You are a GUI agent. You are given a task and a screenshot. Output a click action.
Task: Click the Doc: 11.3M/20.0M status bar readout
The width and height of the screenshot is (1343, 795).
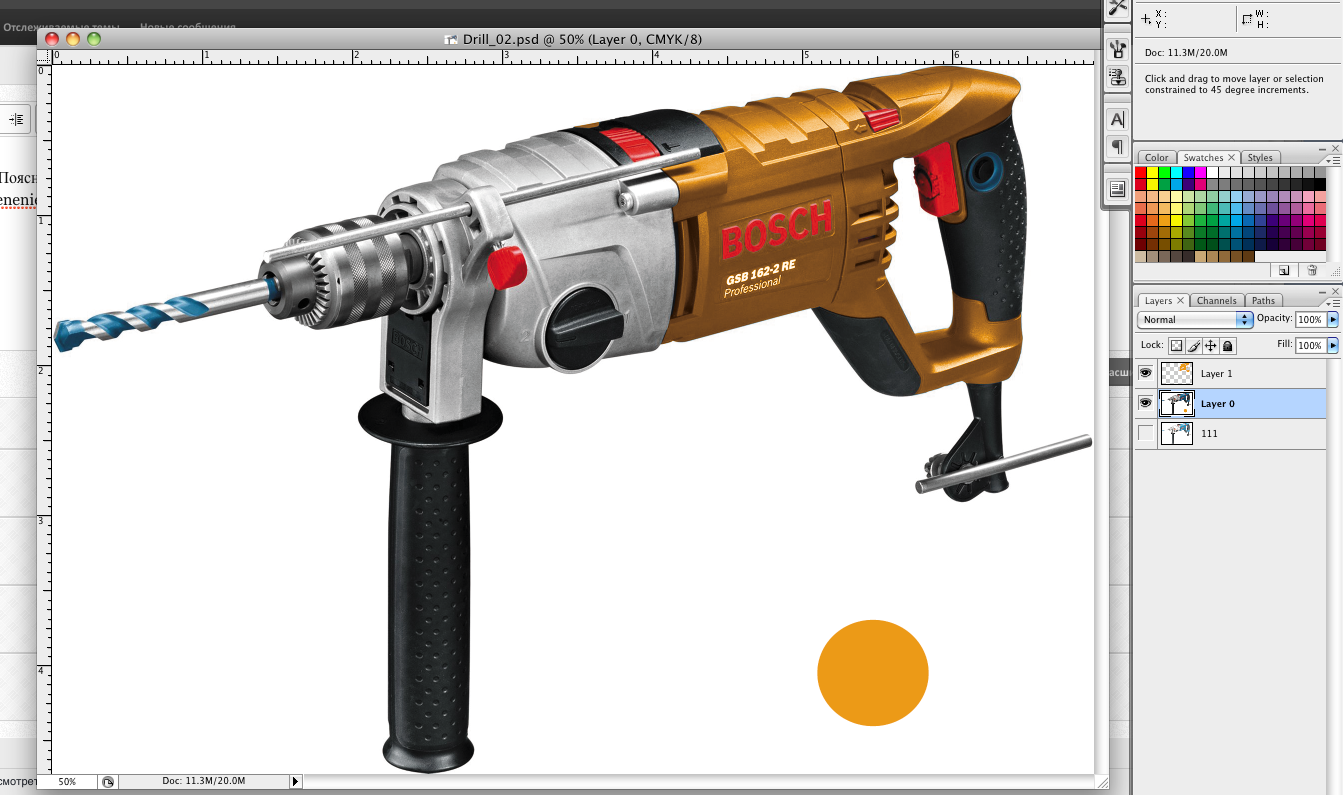click(203, 781)
